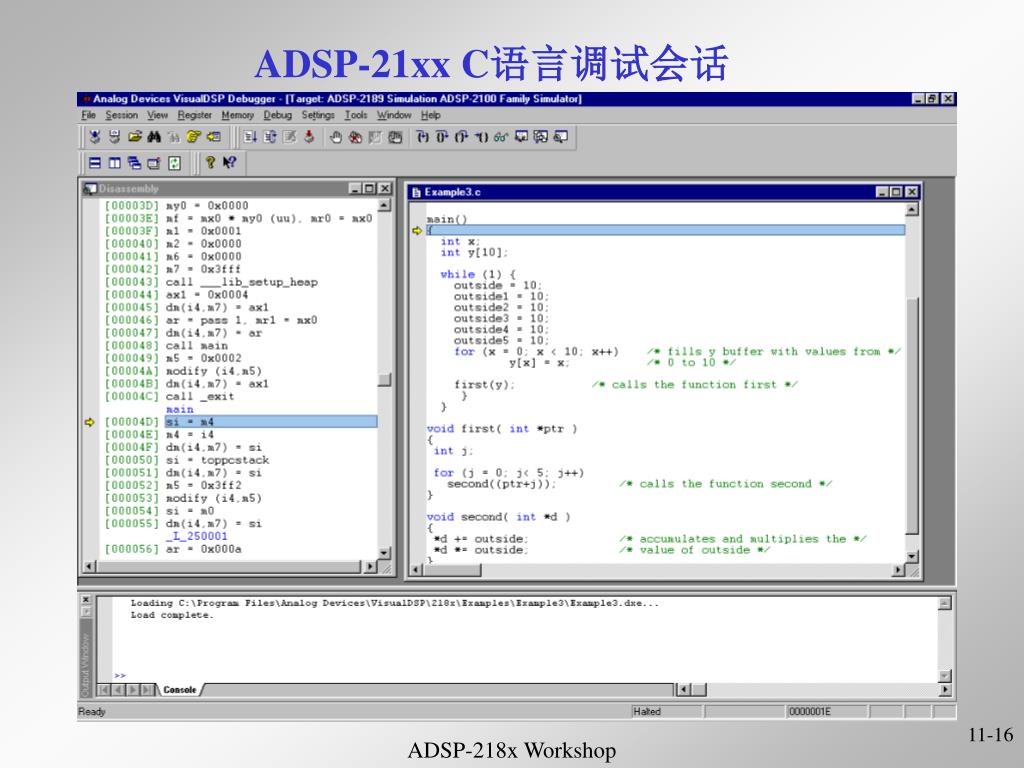Viewport: 1024px width, 768px height.
Task: Click the yellow question mark Help icon
Action: coord(210,163)
